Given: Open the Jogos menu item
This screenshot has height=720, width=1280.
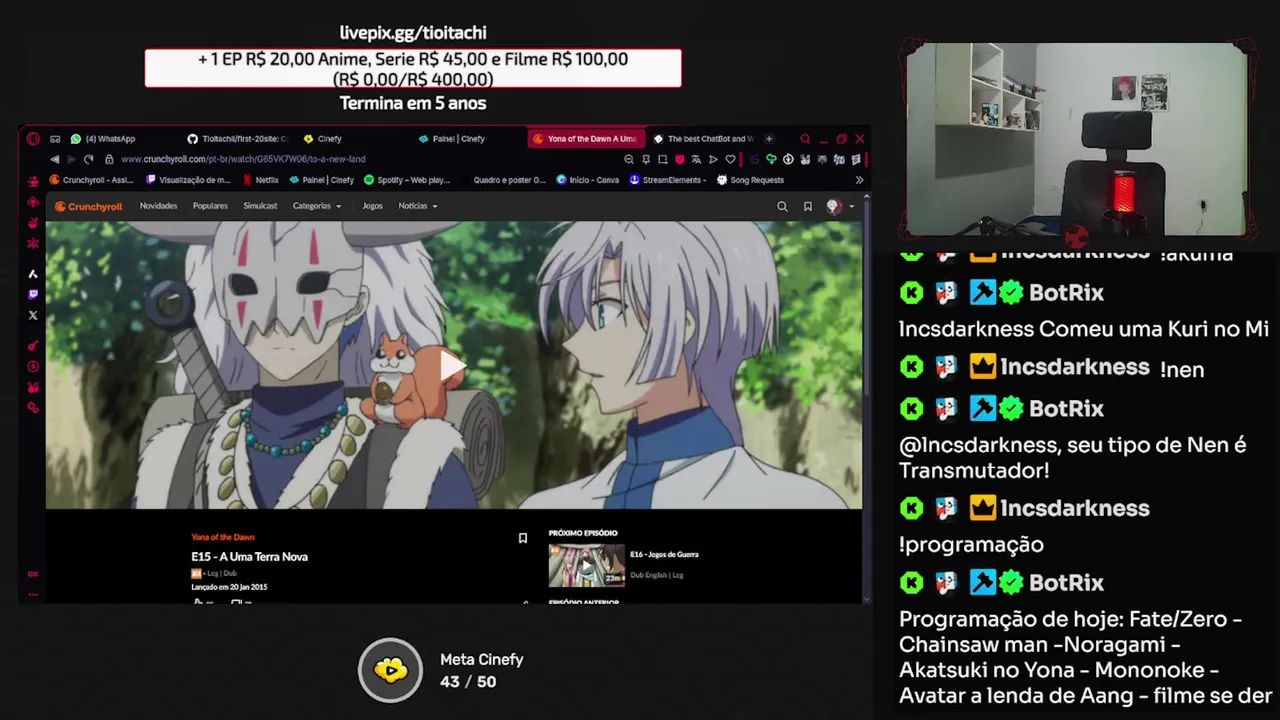Looking at the screenshot, I should 372,206.
